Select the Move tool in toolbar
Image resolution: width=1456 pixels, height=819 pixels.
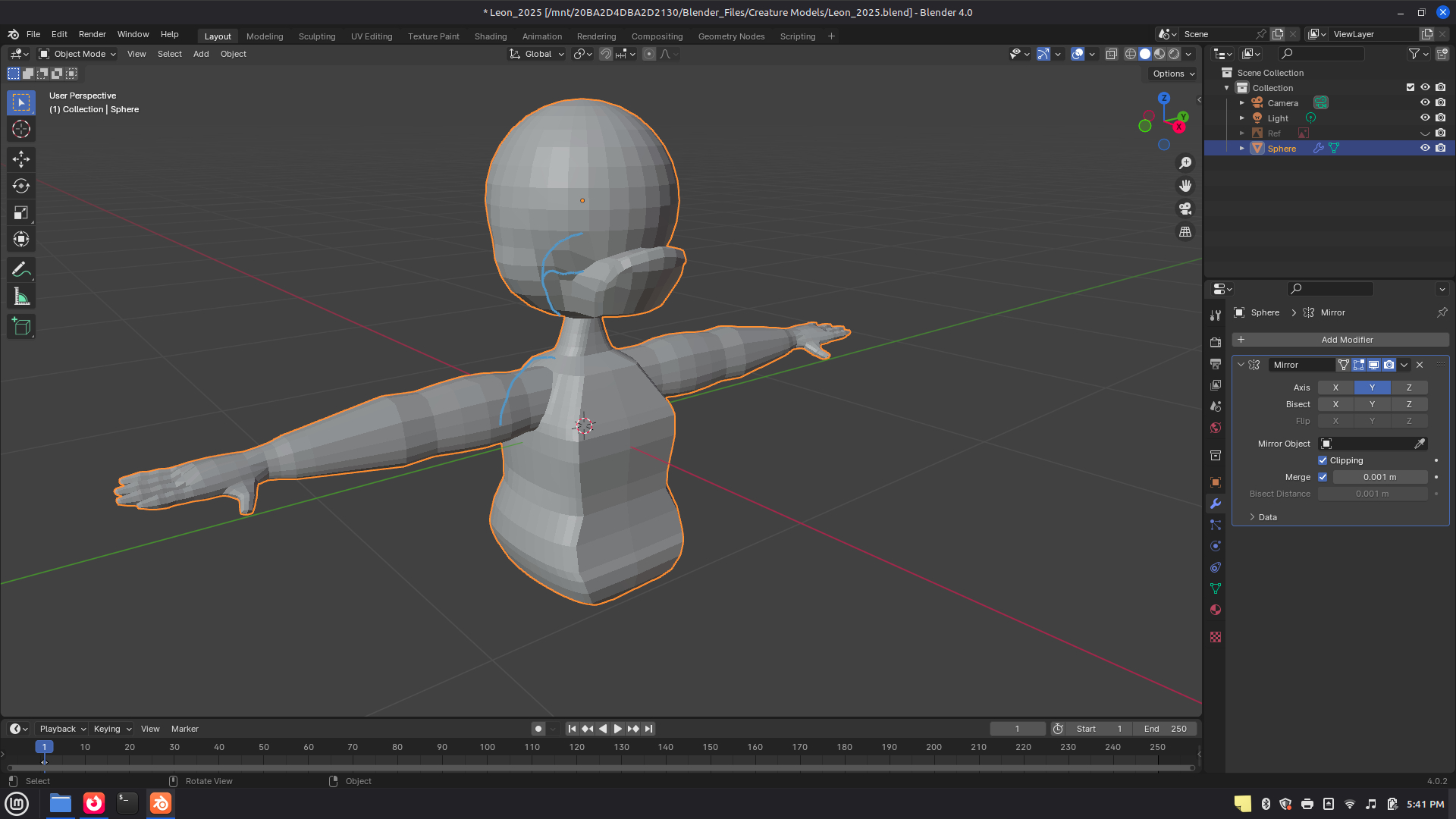(x=21, y=158)
